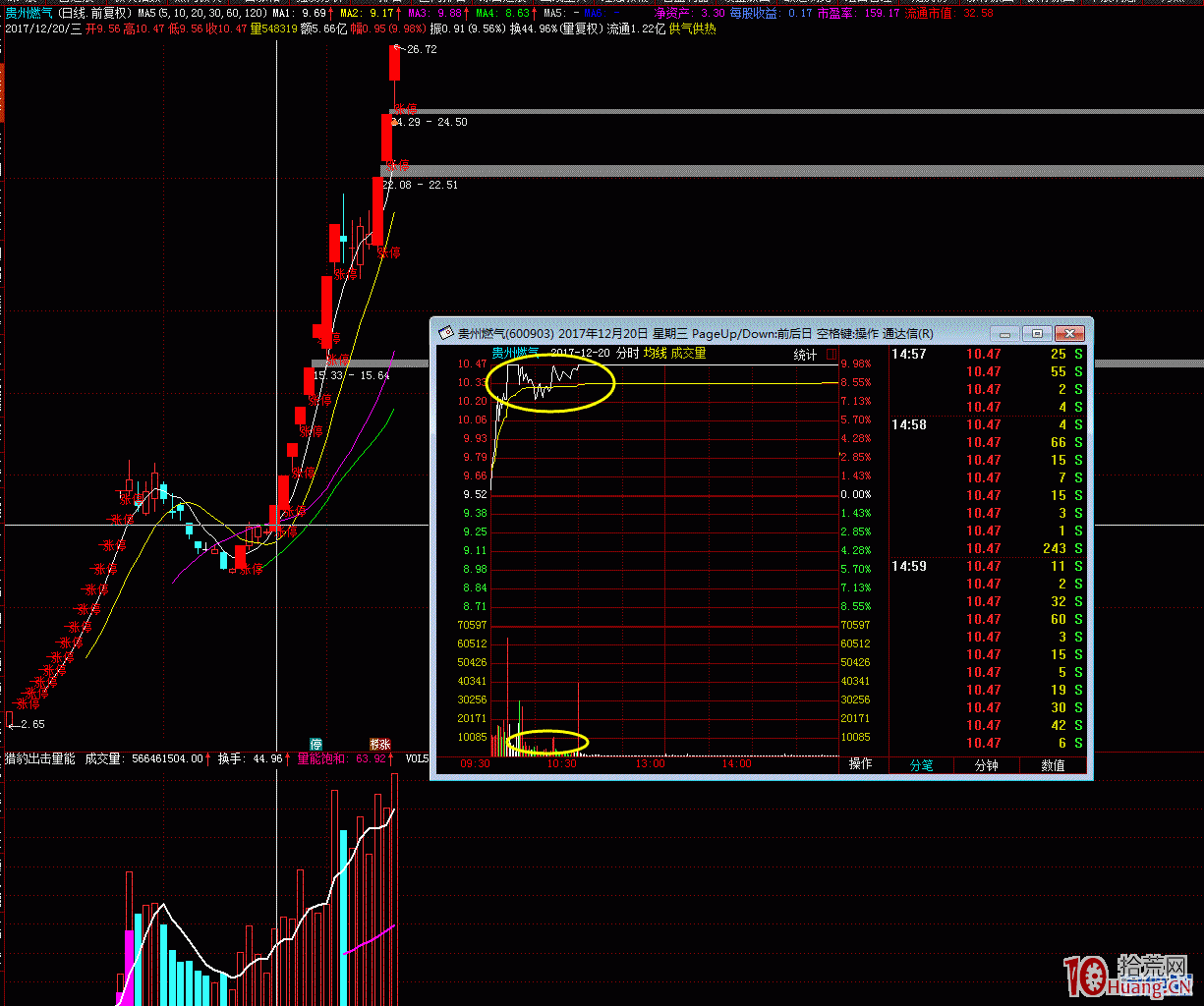Click the 量能饱和 value label
Viewport: 1204px width, 1006px height.
click(x=341, y=758)
